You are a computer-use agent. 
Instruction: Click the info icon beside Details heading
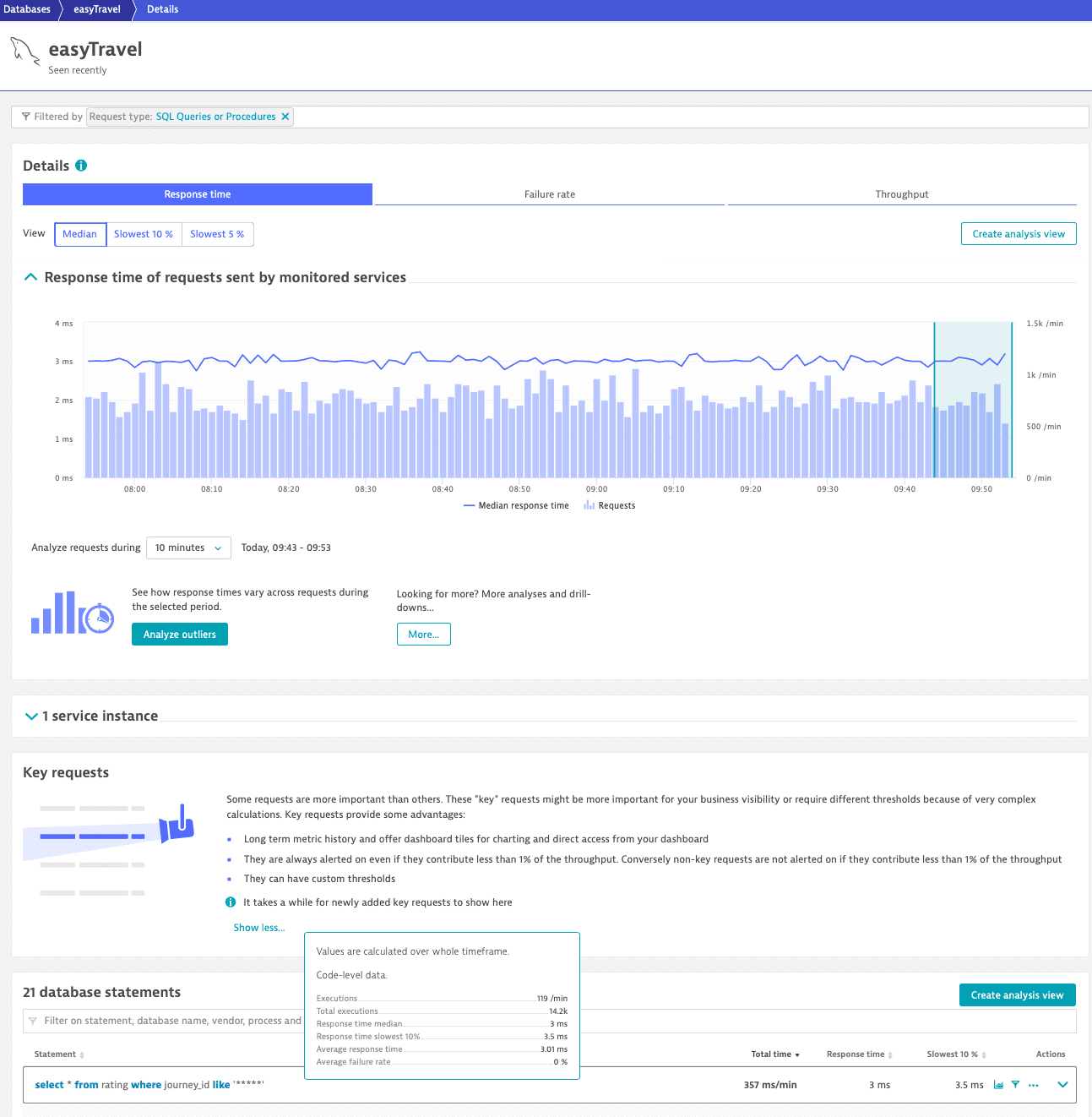coord(81,166)
